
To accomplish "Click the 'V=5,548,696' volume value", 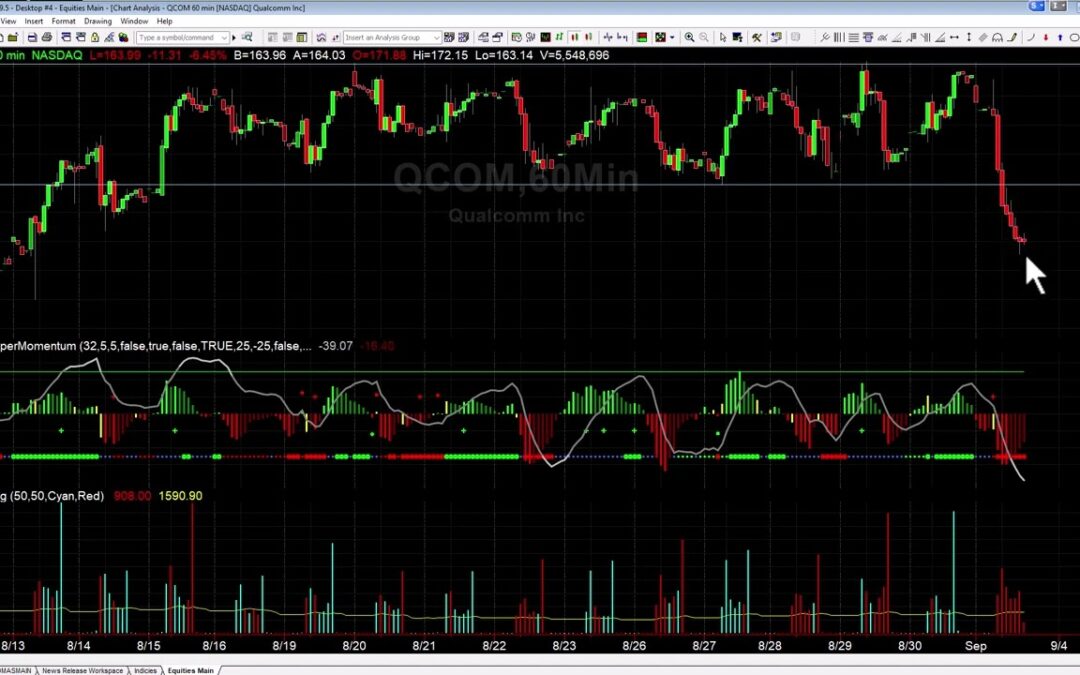I will tap(574, 55).
